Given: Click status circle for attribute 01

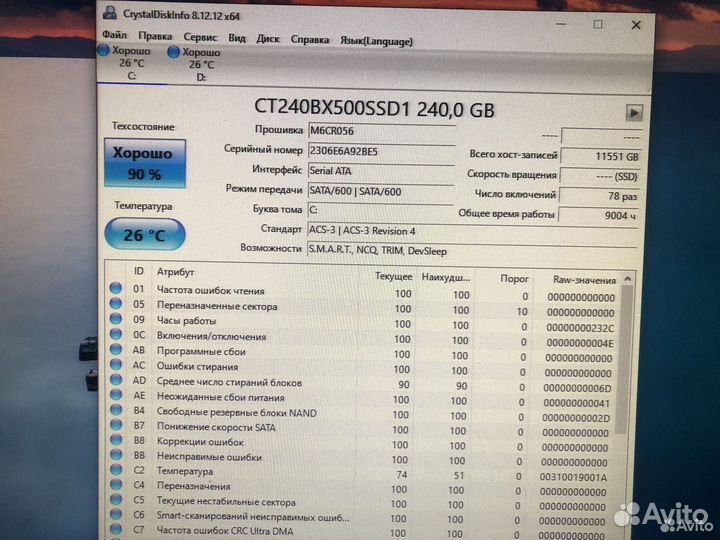Looking at the screenshot, I should point(116,288).
